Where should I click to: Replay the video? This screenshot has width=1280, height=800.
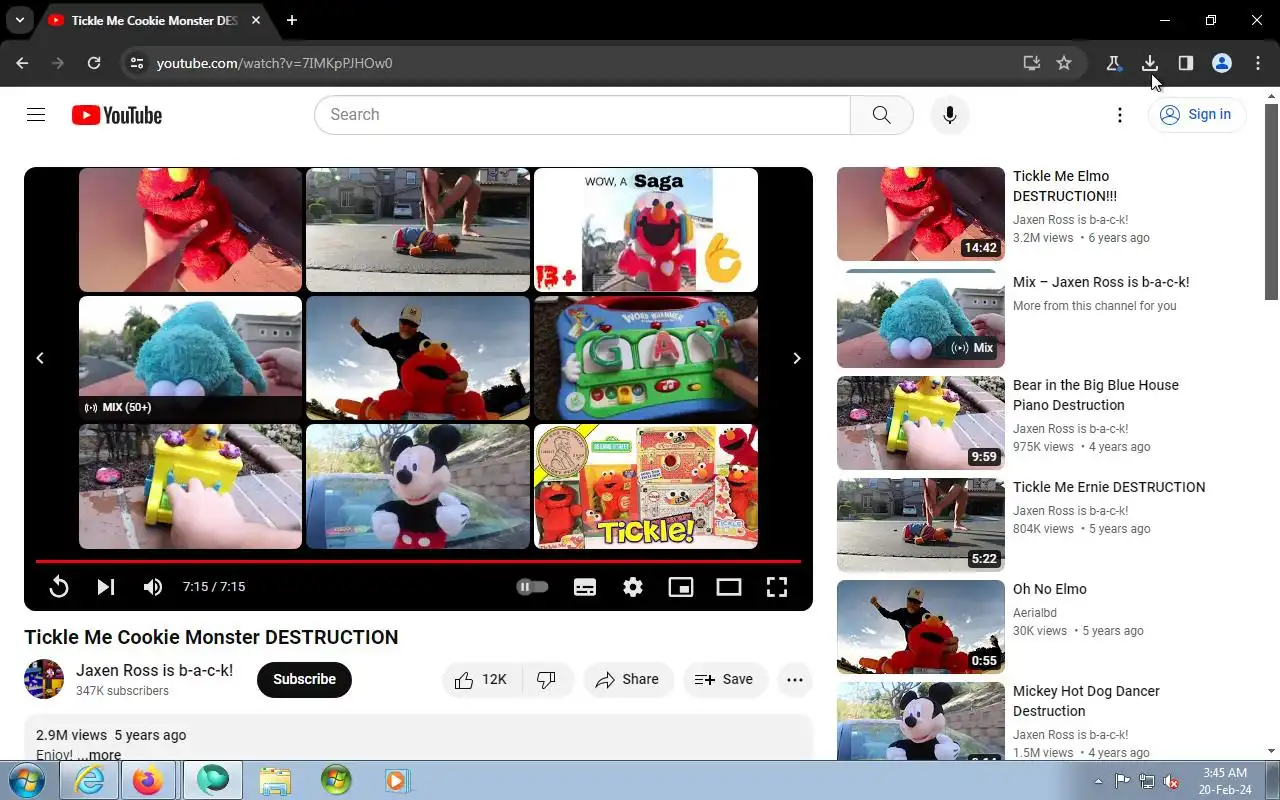(x=59, y=587)
